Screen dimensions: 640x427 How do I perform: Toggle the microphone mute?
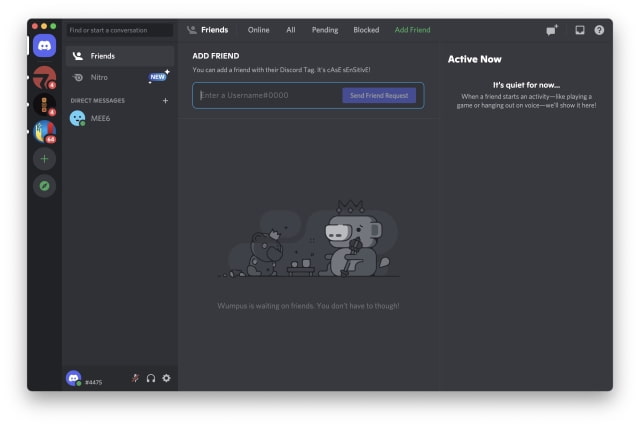coord(135,378)
